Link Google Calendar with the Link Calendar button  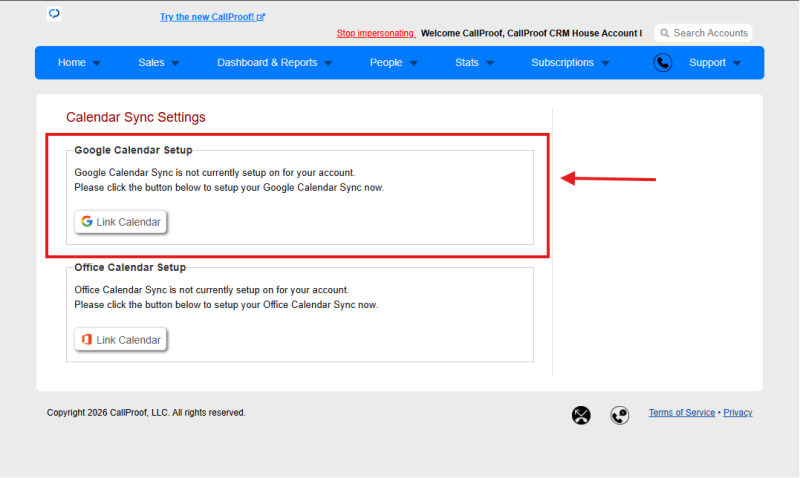coord(120,222)
